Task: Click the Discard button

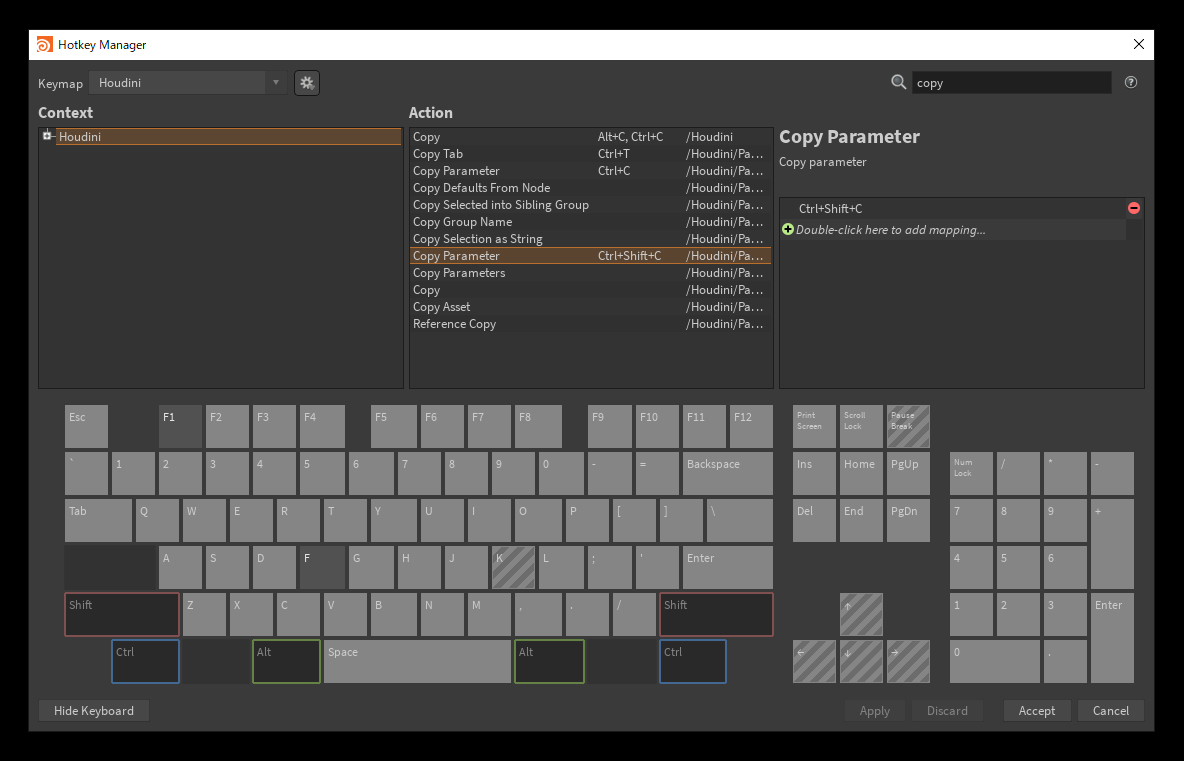Action: 947,710
